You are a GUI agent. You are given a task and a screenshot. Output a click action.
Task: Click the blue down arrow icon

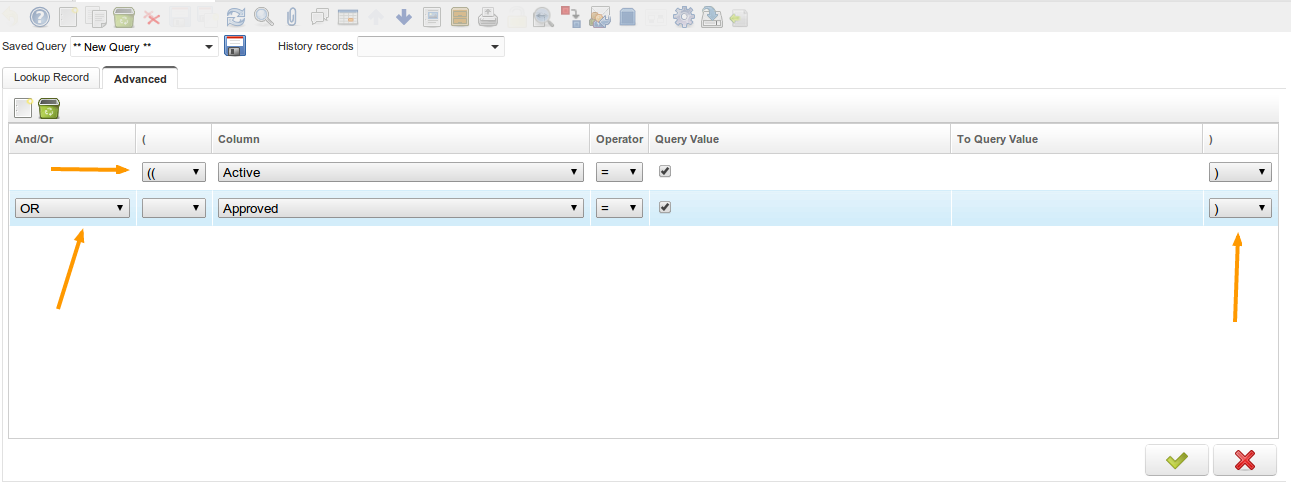(x=404, y=17)
